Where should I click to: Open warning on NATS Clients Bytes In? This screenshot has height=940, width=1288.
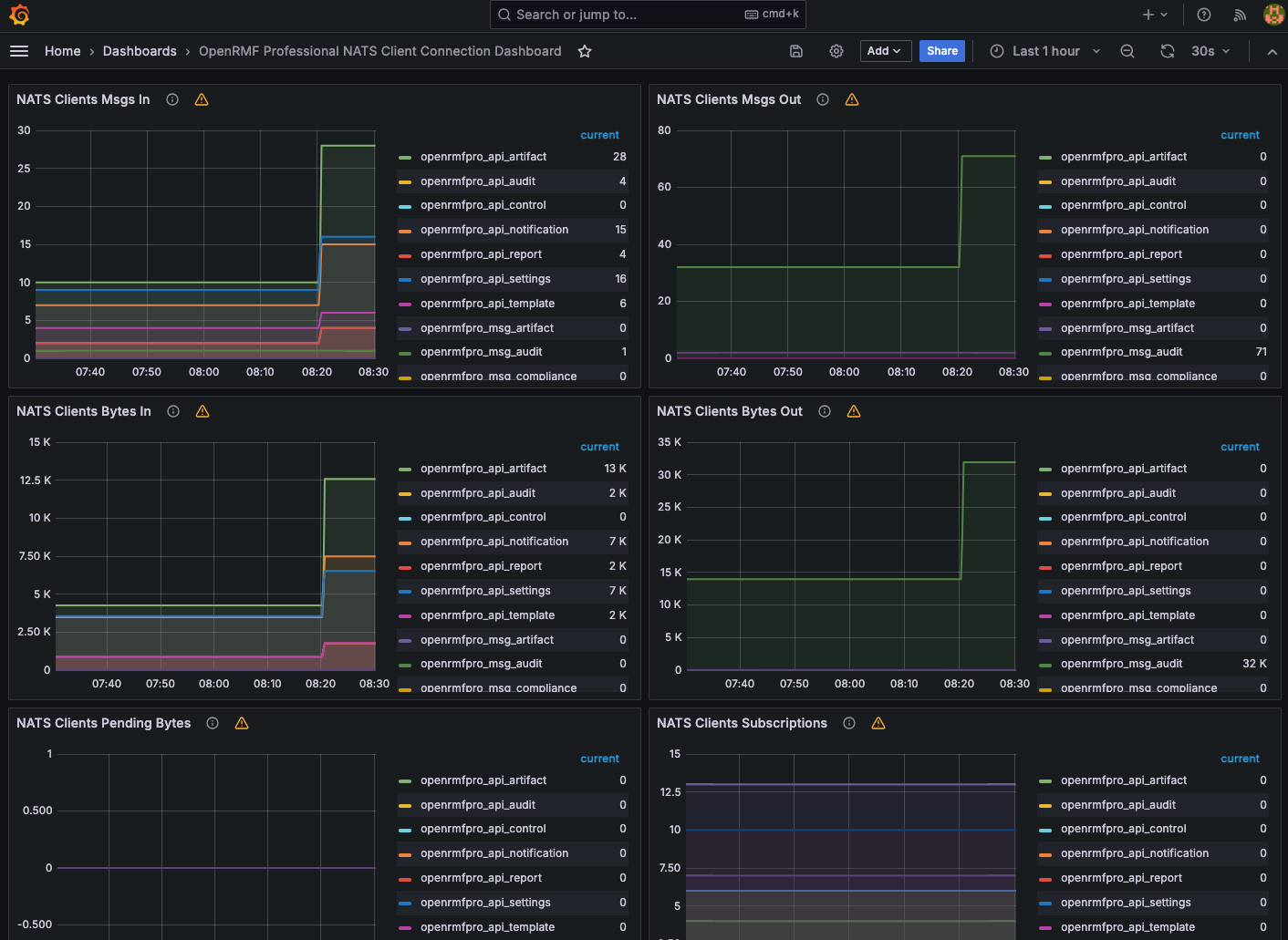coord(203,411)
